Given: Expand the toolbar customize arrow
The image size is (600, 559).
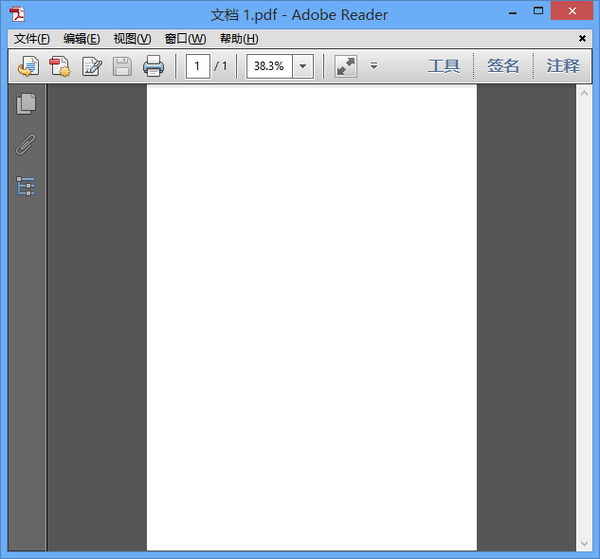Looking at the screenshot, I should coord(374,66).
